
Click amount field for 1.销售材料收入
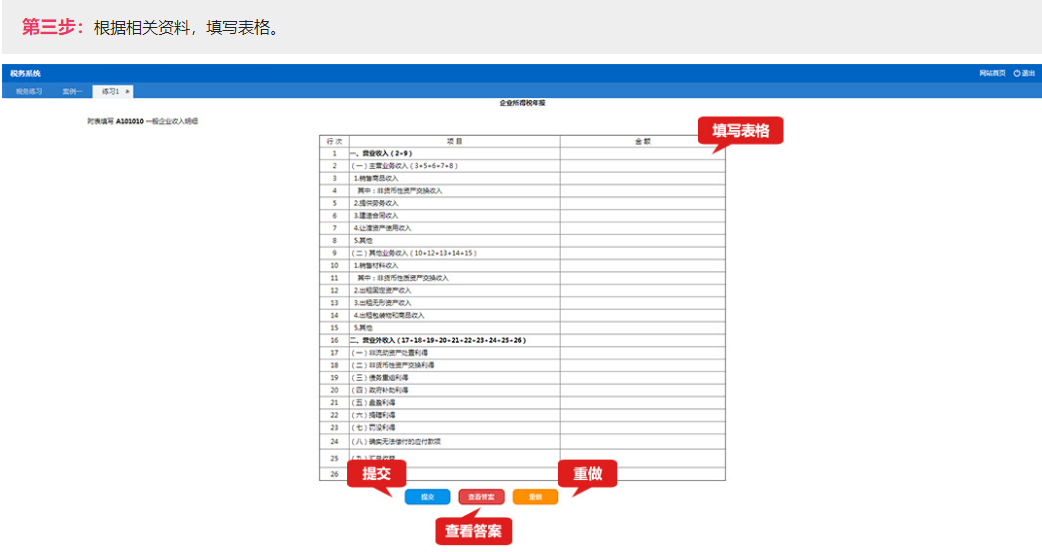(643, 266)
